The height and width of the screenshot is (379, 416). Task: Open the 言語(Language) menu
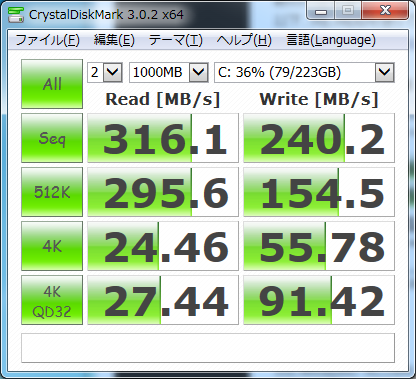[x=331, y=40]
